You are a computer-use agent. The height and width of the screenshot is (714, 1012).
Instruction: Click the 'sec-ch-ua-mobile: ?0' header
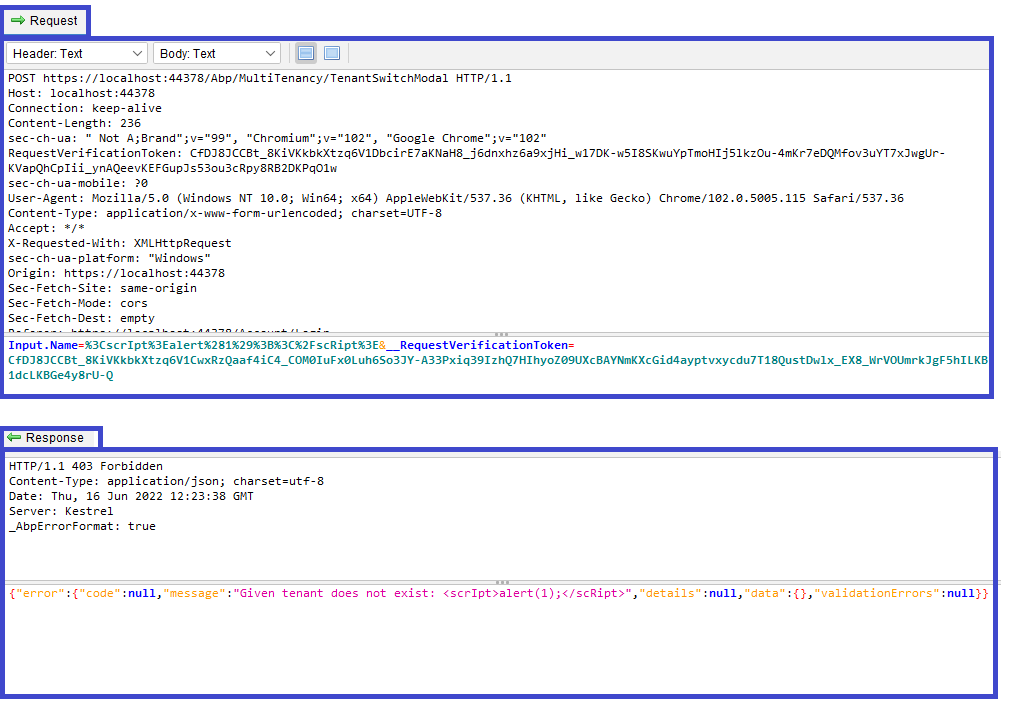click(78, 183)
